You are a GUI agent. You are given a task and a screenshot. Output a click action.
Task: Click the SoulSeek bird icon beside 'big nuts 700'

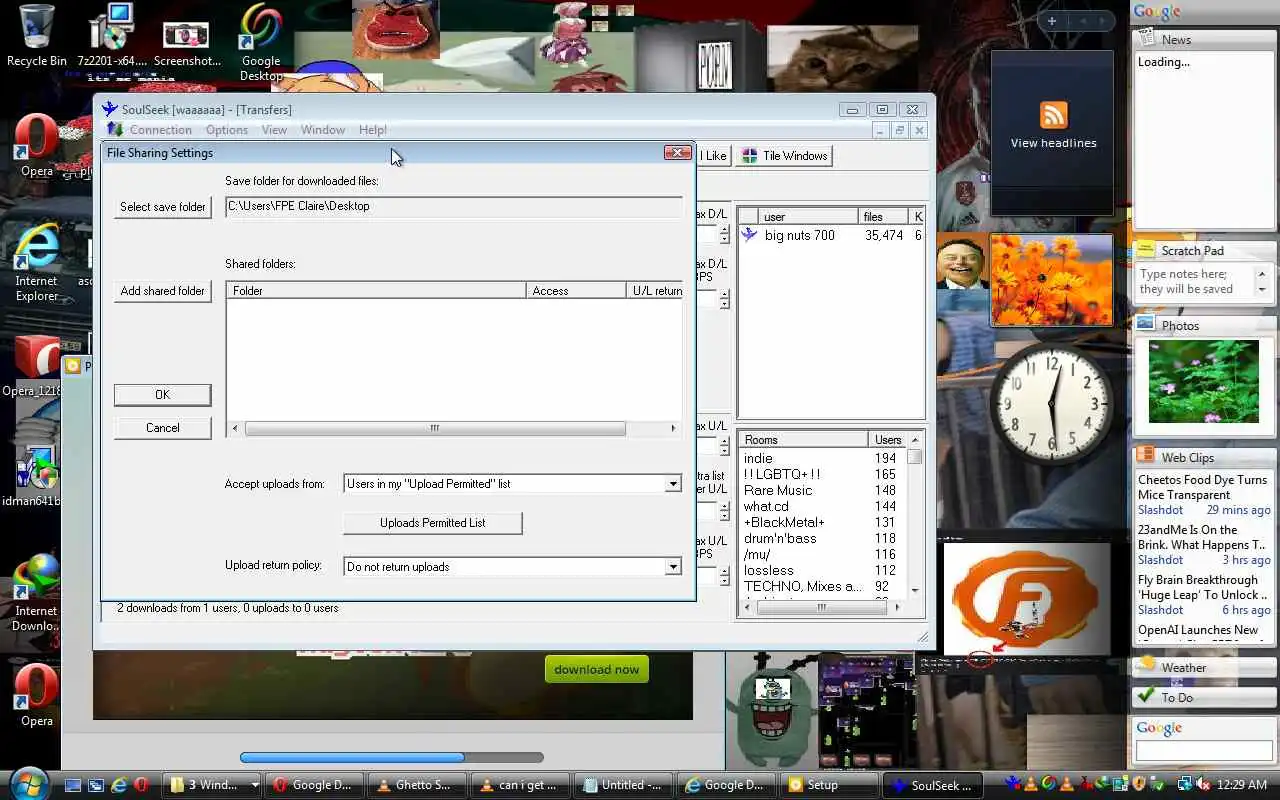click(x=749, y=235)
